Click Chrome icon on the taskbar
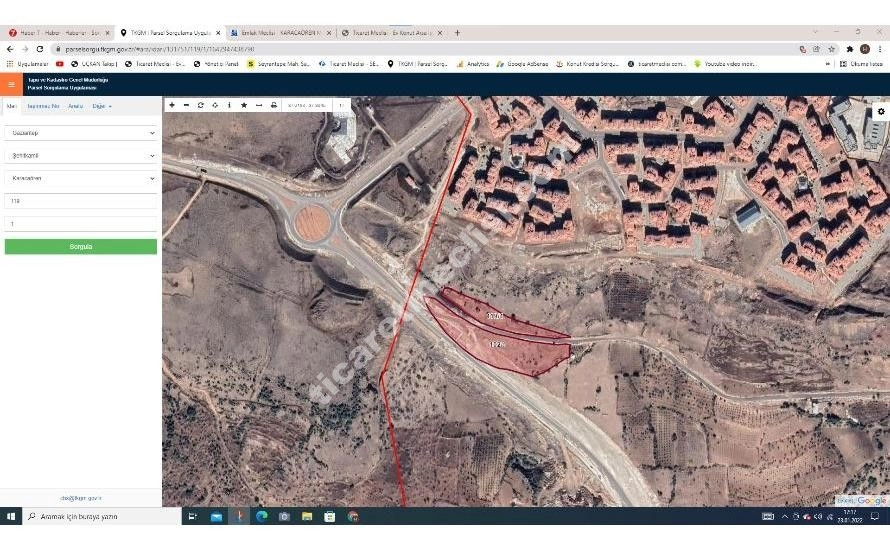This screenshot has height=550, width=890. point(353,517)
